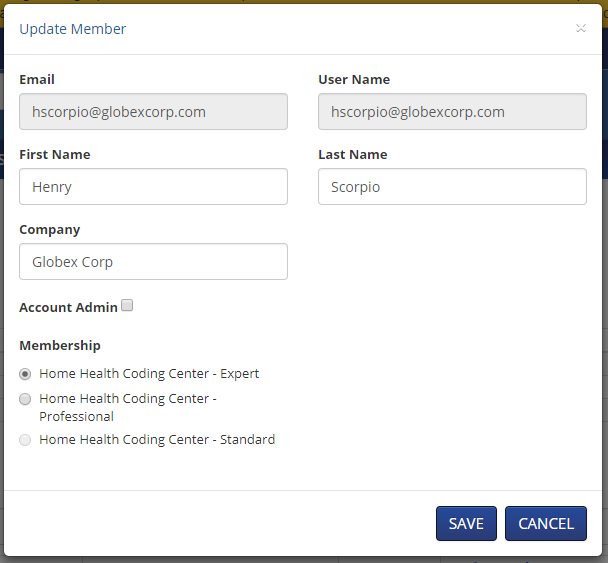Click the Update Member dialog title
The image size is (608, 563).
(x=73, y=29)
